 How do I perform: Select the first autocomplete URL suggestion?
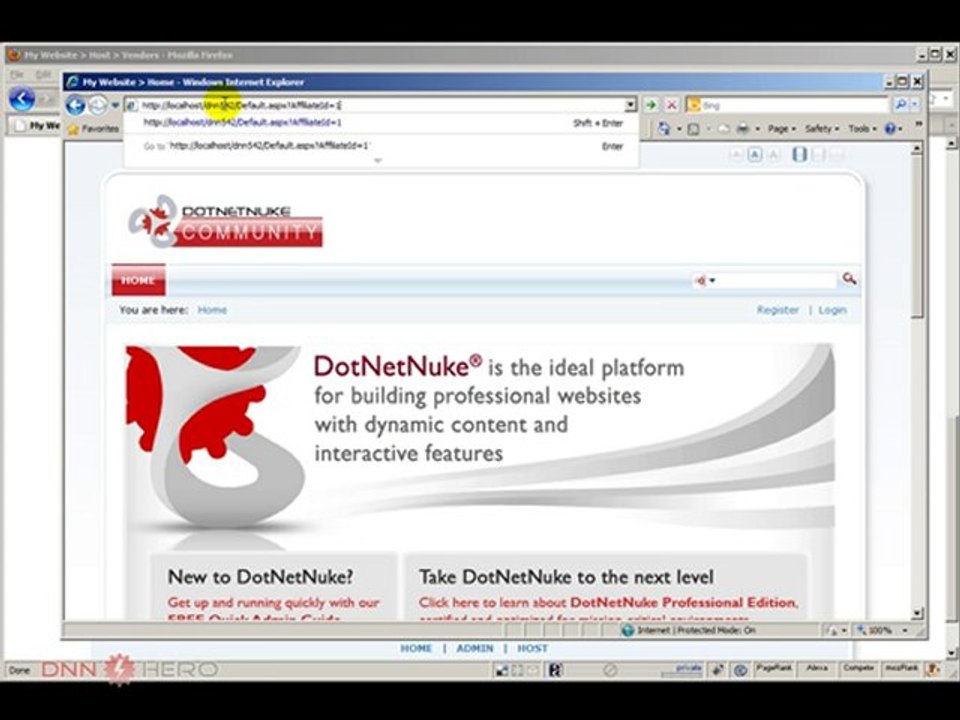tap(381, 123)
